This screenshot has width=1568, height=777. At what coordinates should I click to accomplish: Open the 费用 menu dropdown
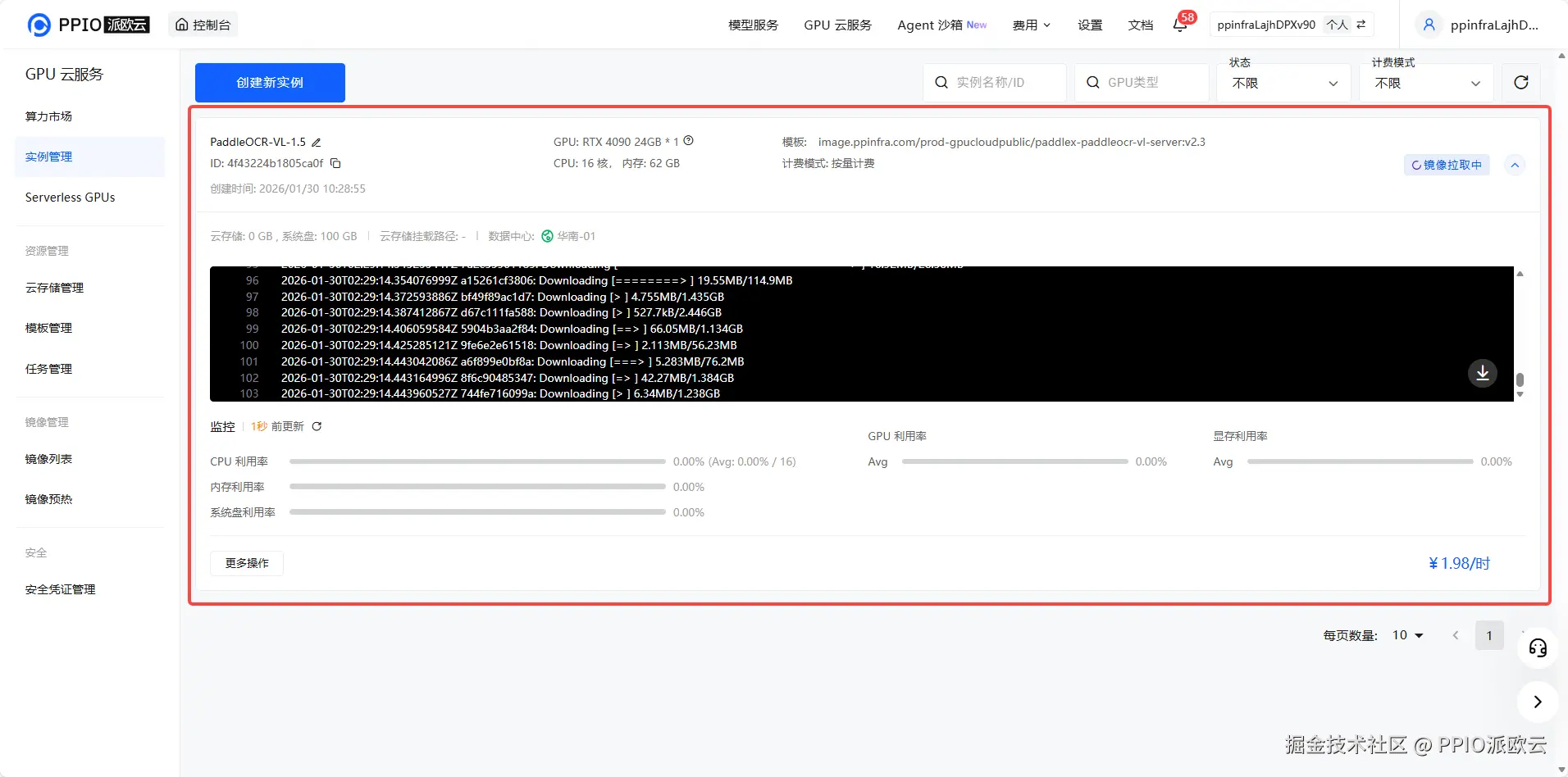1031,25
